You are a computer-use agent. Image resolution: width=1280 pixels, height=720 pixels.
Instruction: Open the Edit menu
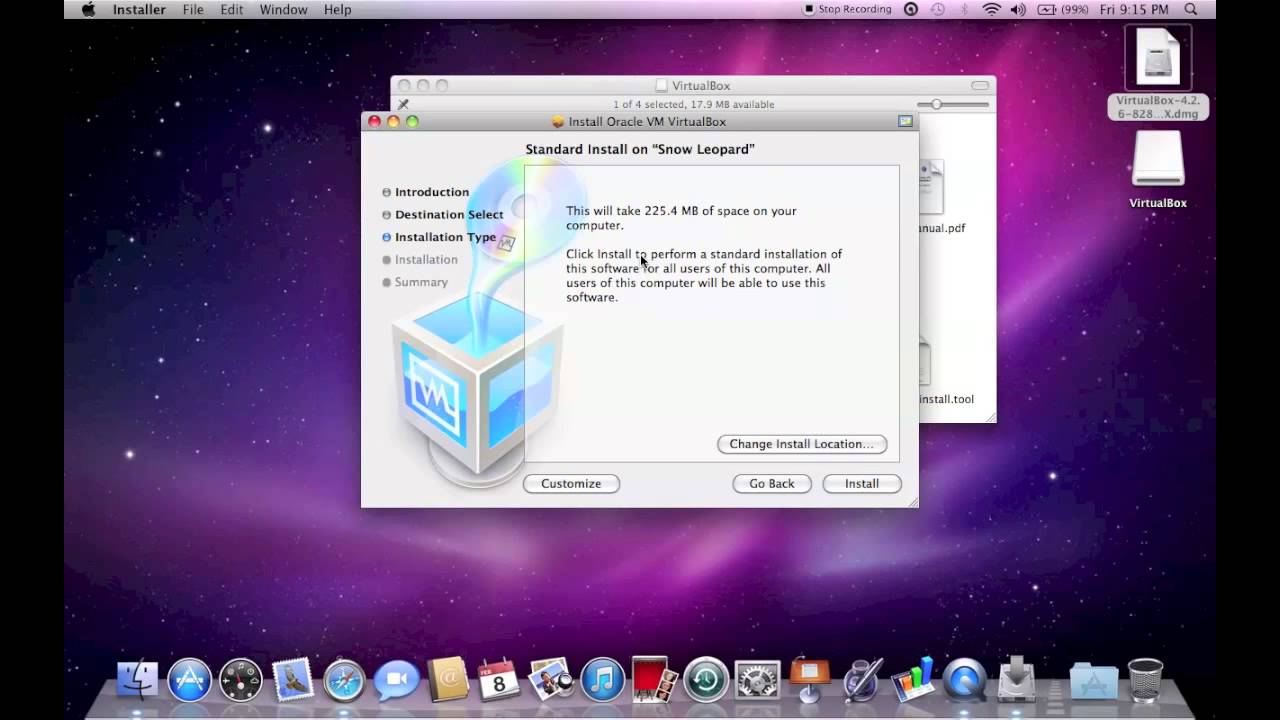(x=232, y=9)
